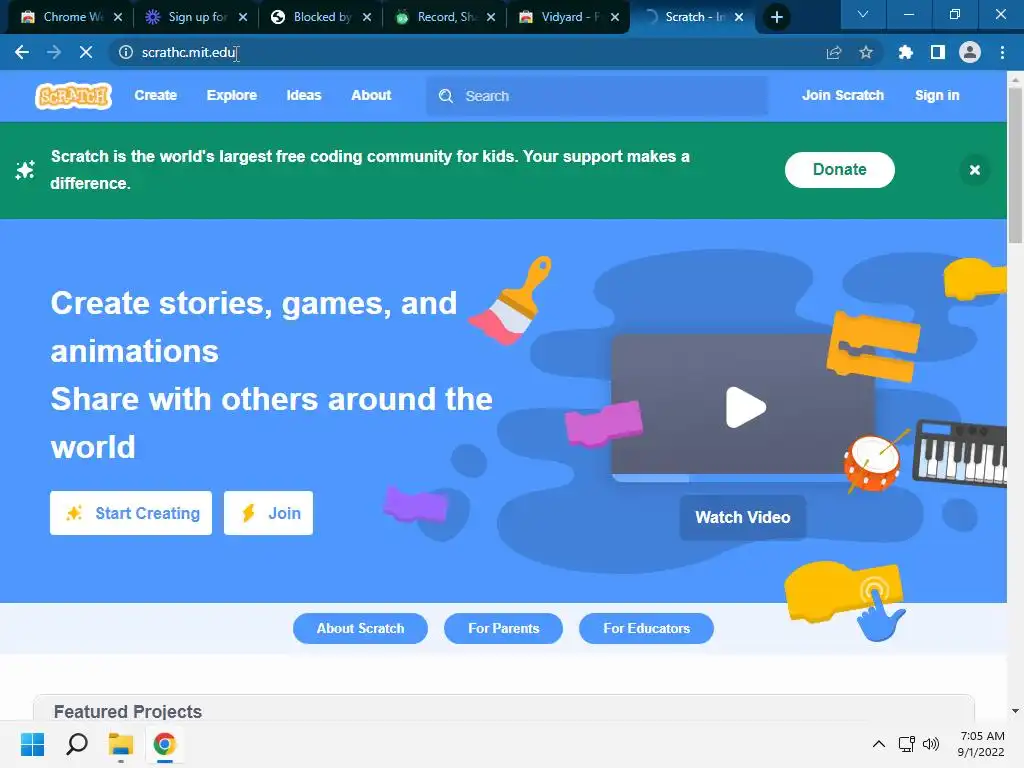
Task: Bookmark this page with star icon
Action: 866,52
